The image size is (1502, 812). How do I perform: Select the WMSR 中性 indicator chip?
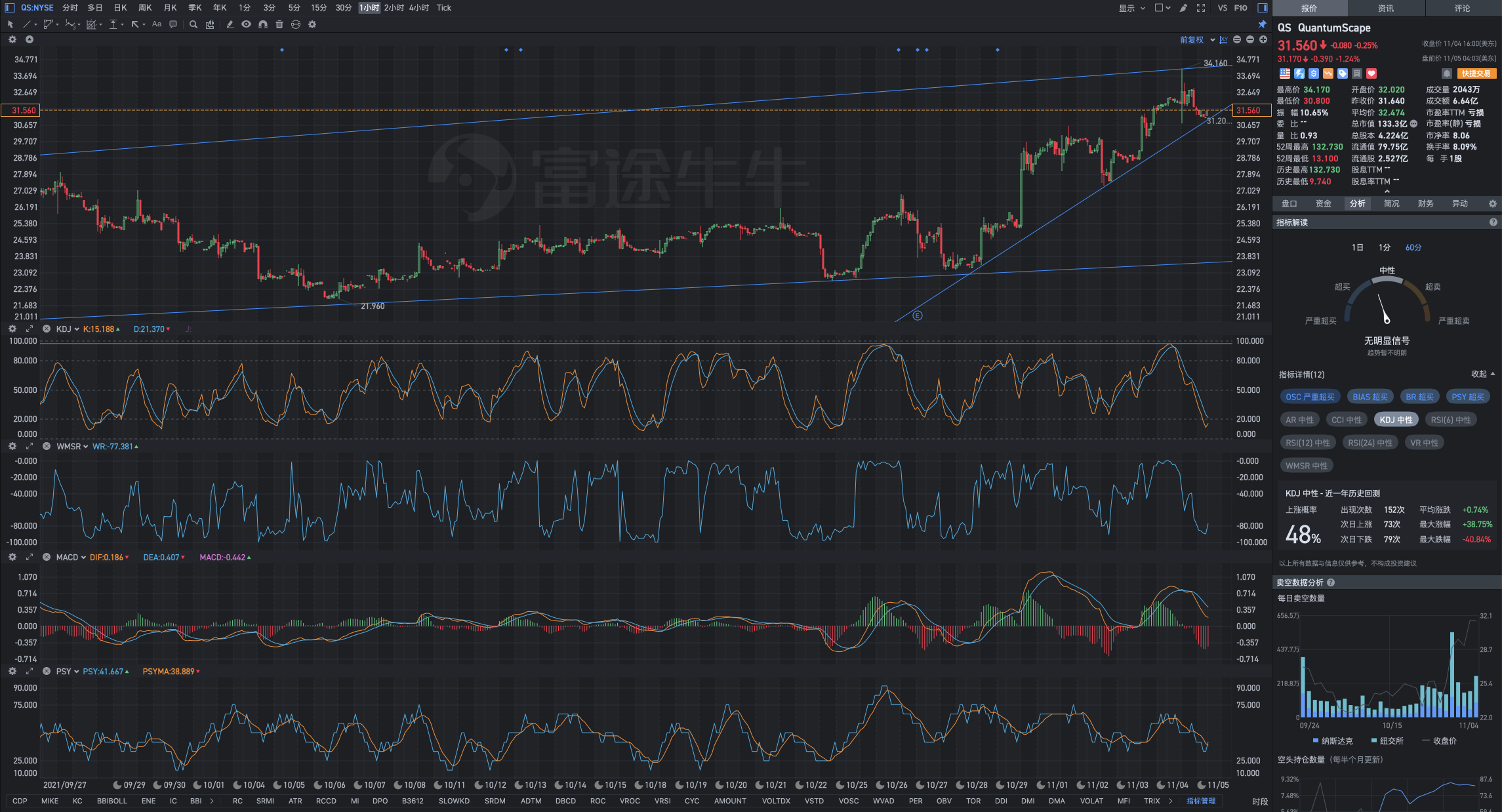(1306, 466)
